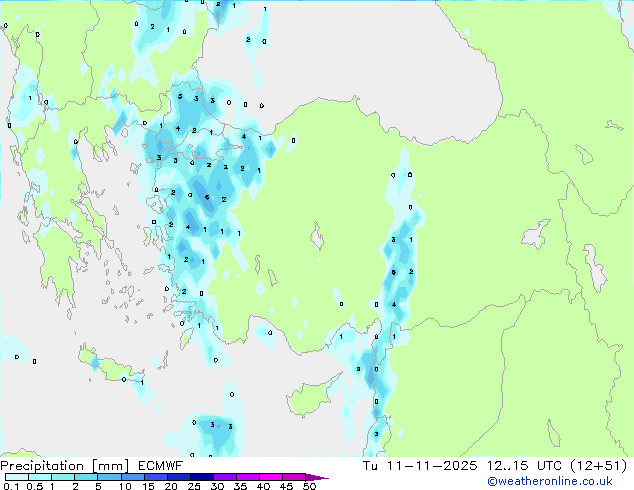Viewport: 634px width, 490px height.
Task: Click the 15–20 mm legend swatch
Action: point(155,477)
